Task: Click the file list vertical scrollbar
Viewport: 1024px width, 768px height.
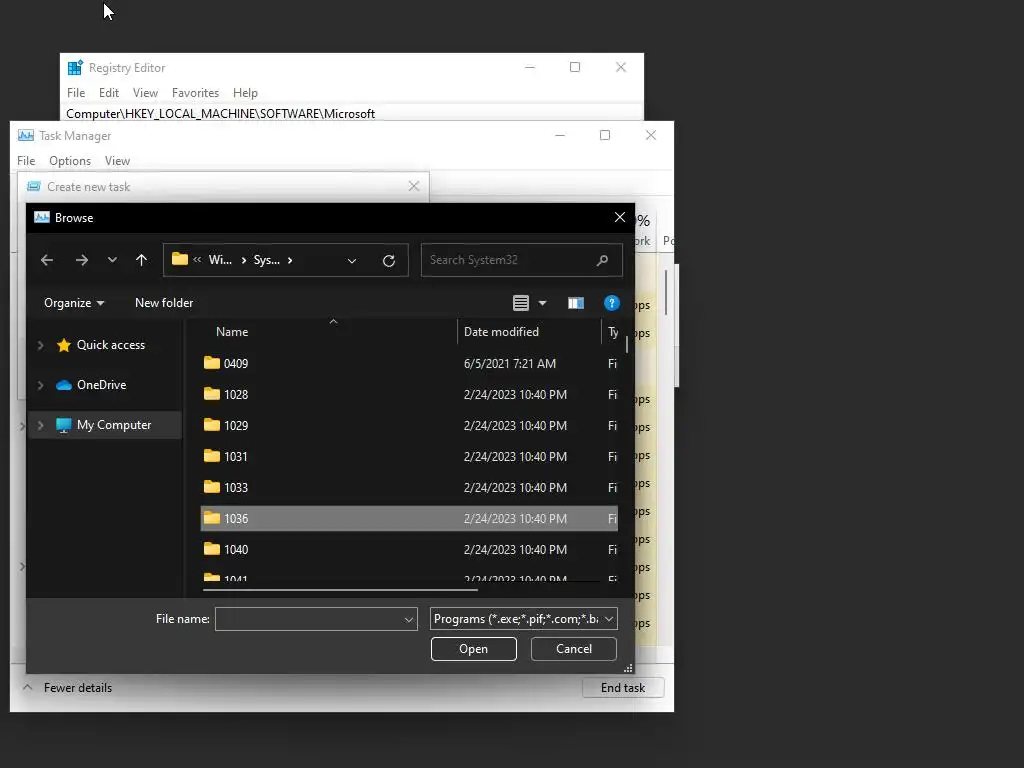Action: point(626,345)
